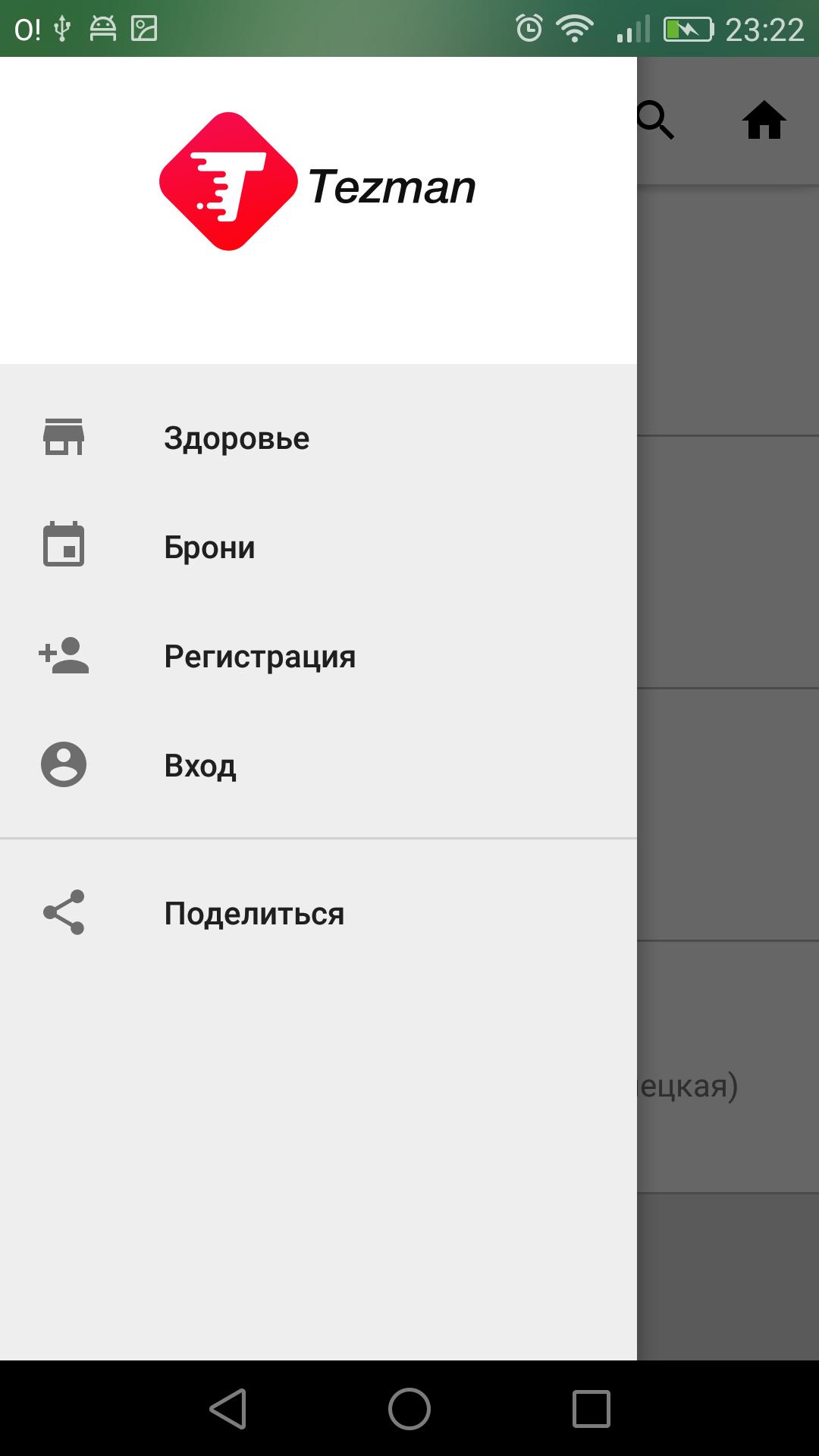
Task: Tap the Android home circle button
Action: (x=409, y=1409)
